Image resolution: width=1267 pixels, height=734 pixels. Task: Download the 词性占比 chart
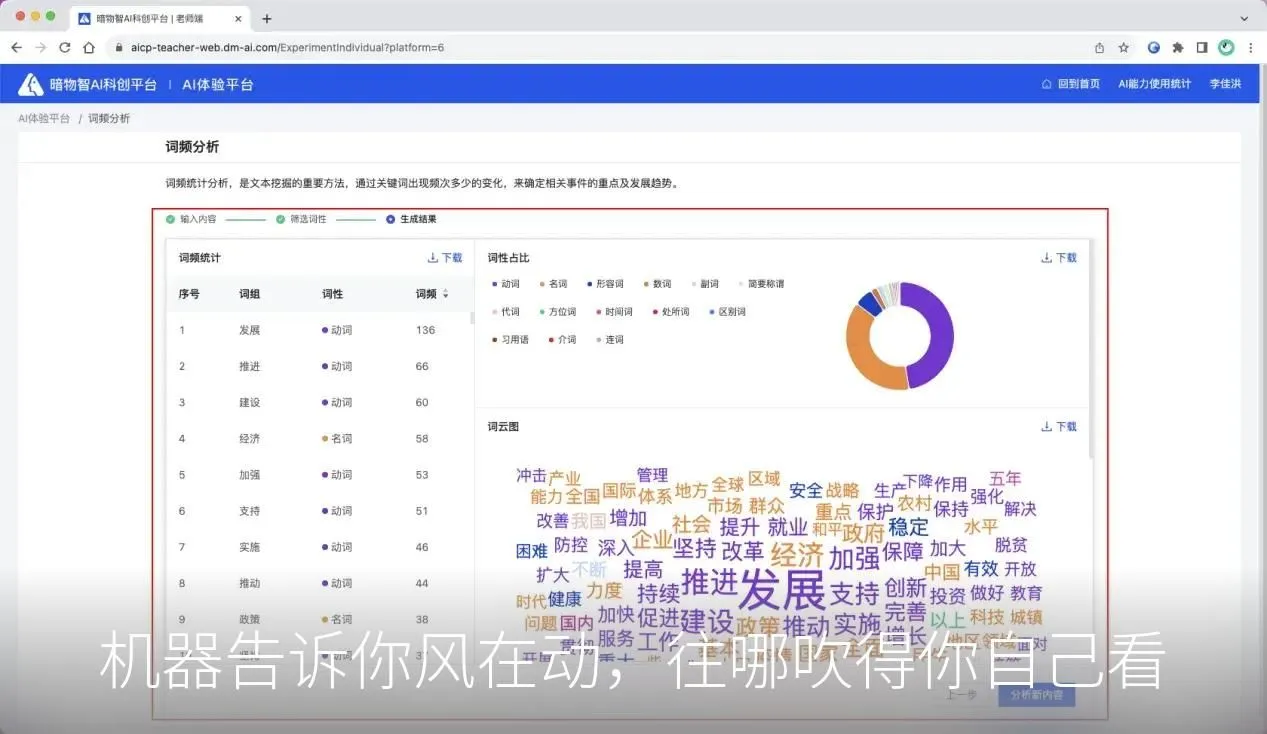pos(1059,257)
